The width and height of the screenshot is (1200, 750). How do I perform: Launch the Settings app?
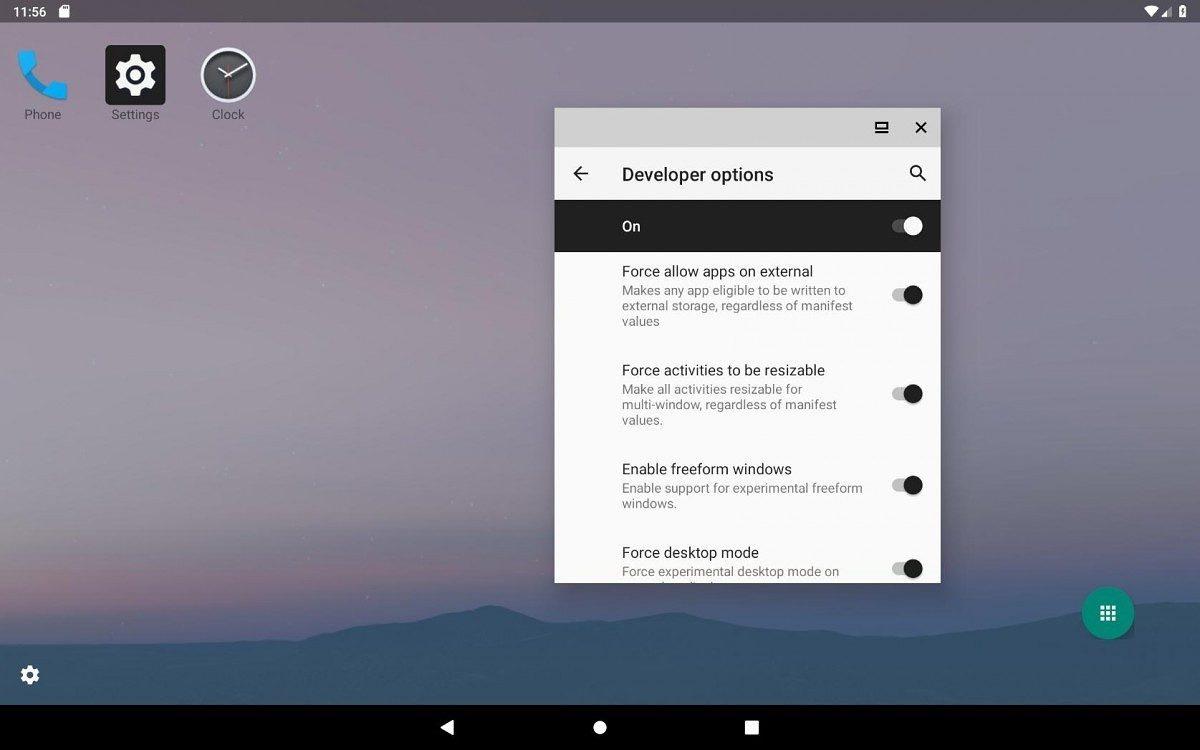click(x=135, y=74)
